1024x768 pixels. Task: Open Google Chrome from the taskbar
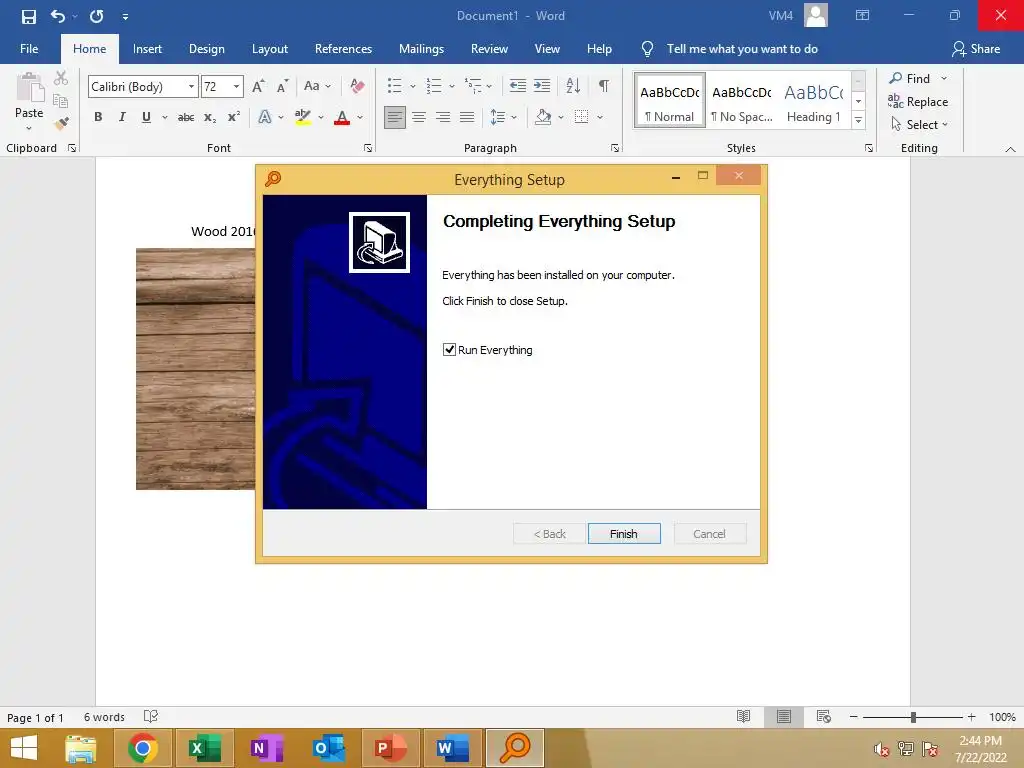pos(143,748)
